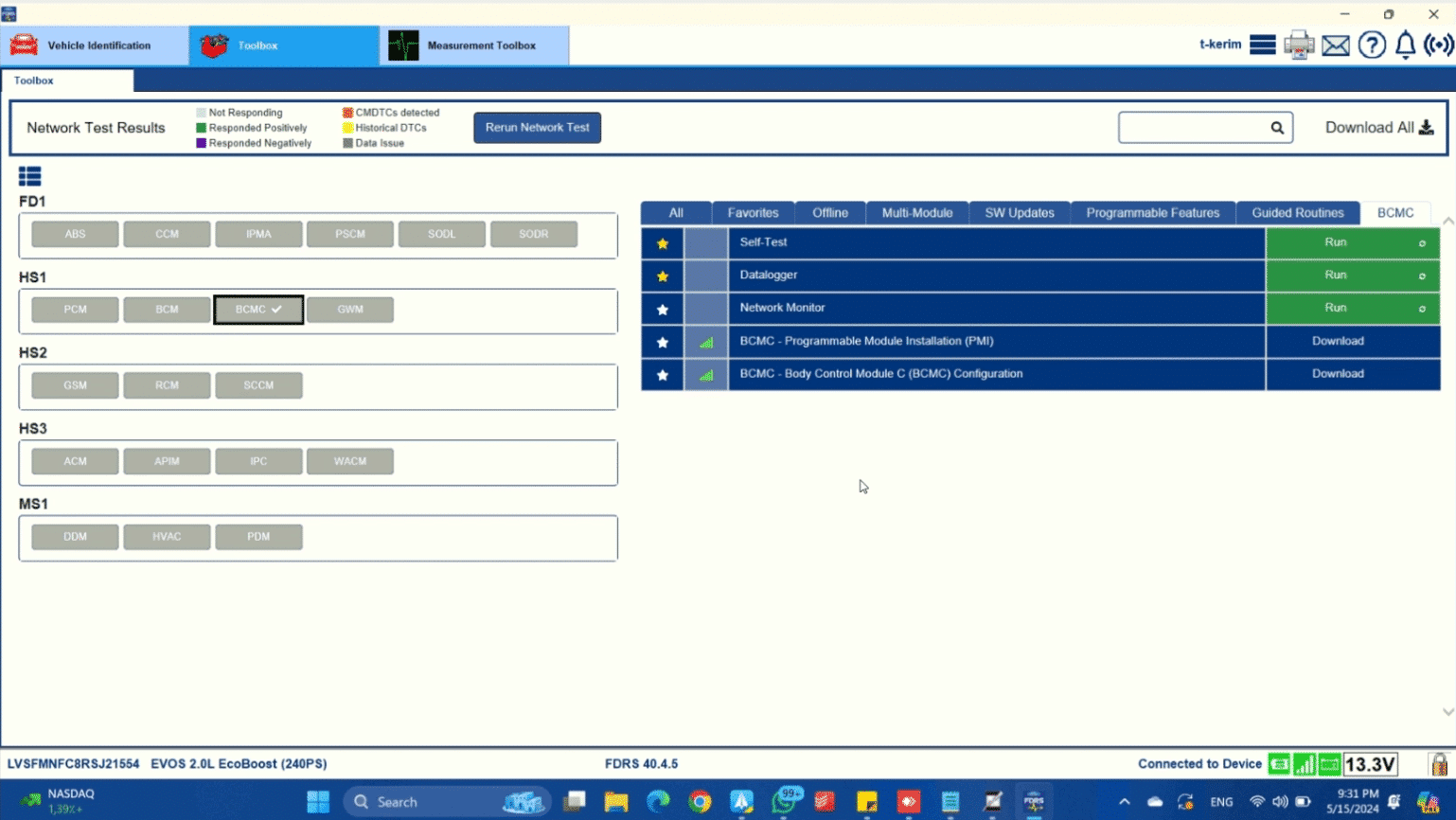This screenshot has height=820, width=1456.
Task: Click the wireless device connection icon
Action: 1439,45
